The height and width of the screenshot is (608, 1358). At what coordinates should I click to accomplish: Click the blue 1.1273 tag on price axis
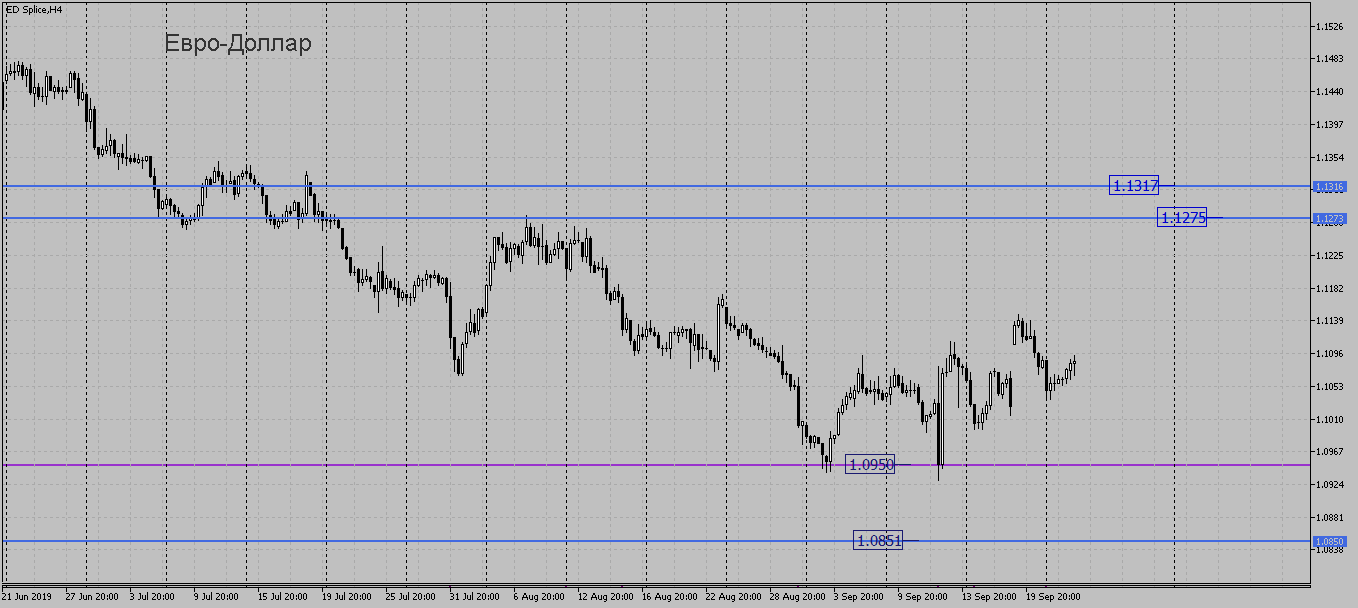point(1330,218)
